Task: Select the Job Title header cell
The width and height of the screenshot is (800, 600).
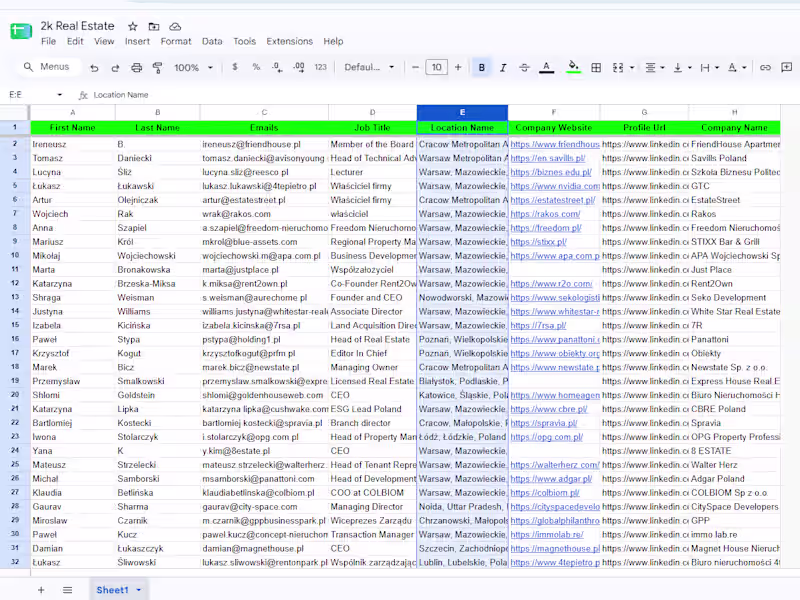Action: click(372, 128)
